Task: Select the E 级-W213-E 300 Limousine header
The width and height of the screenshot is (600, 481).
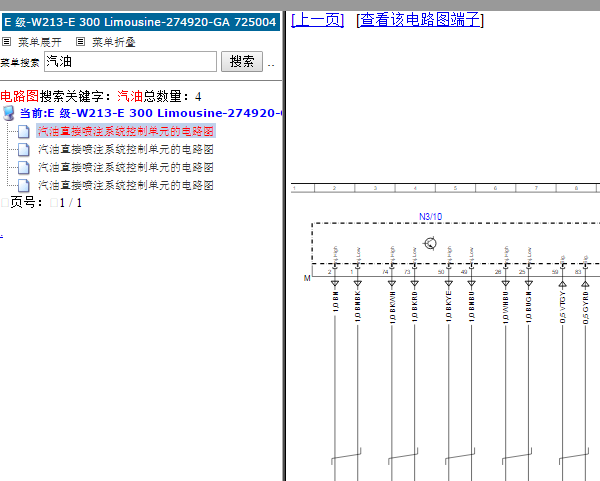Action: (140, 22)
